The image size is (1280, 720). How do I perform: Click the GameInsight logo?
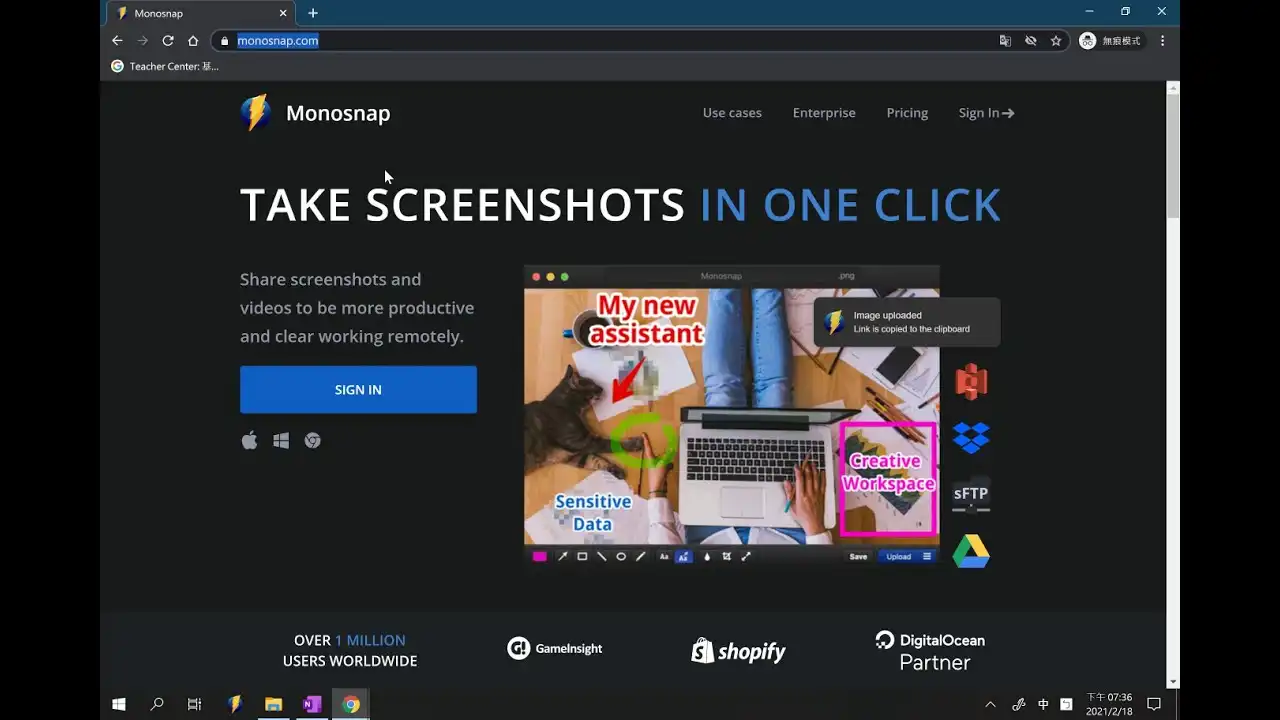555,648
